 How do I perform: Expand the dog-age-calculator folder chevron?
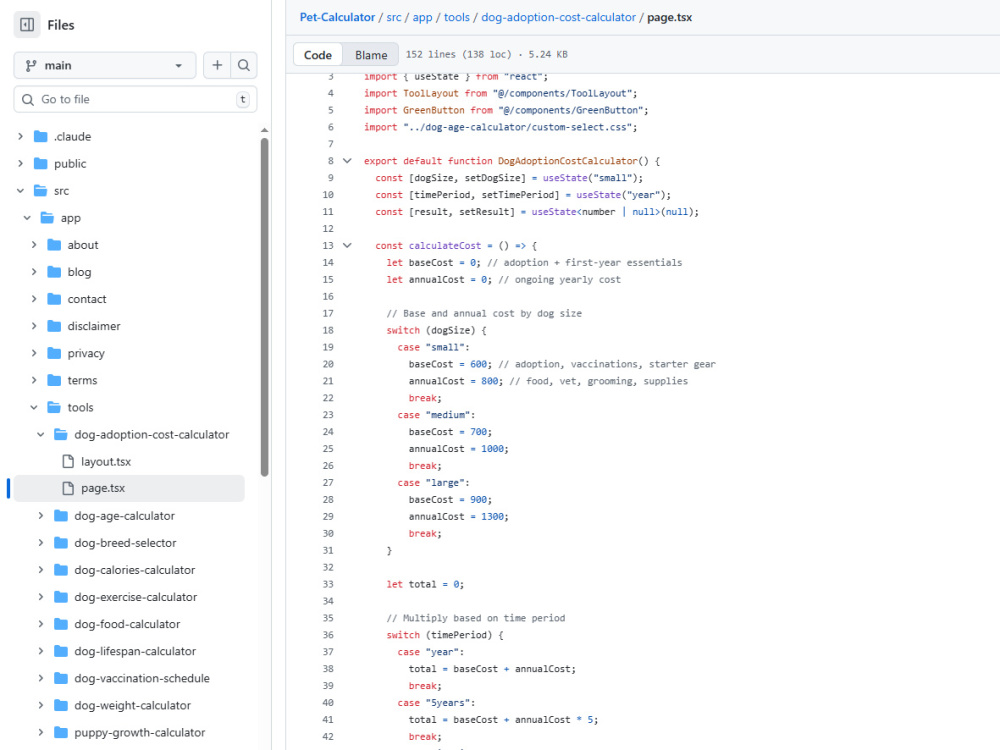(x=41, y=515)
